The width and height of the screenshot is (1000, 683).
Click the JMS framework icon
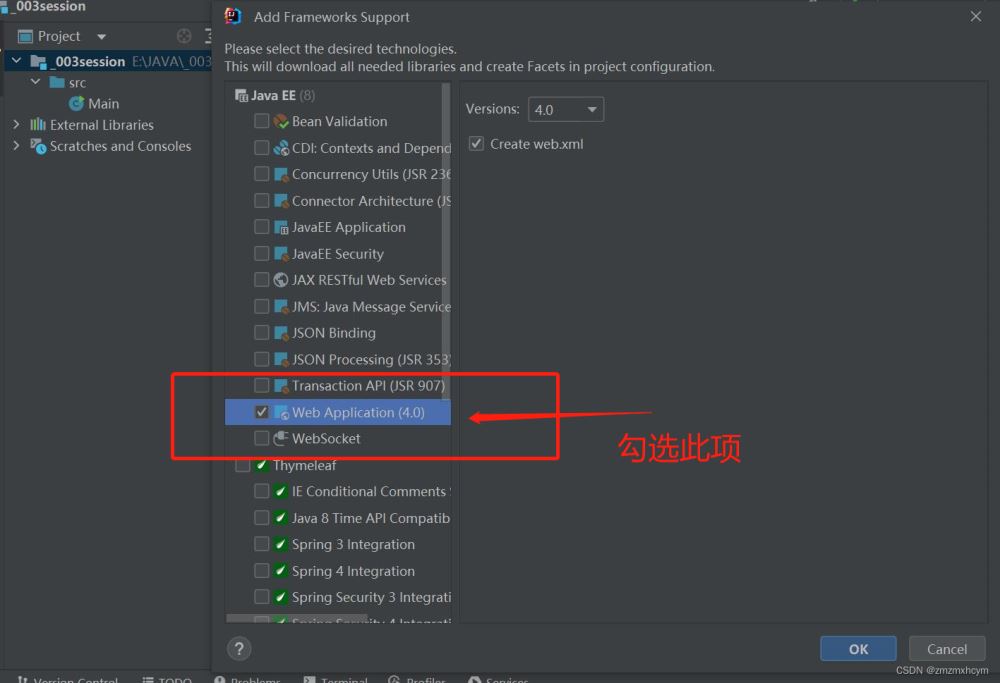281,307
